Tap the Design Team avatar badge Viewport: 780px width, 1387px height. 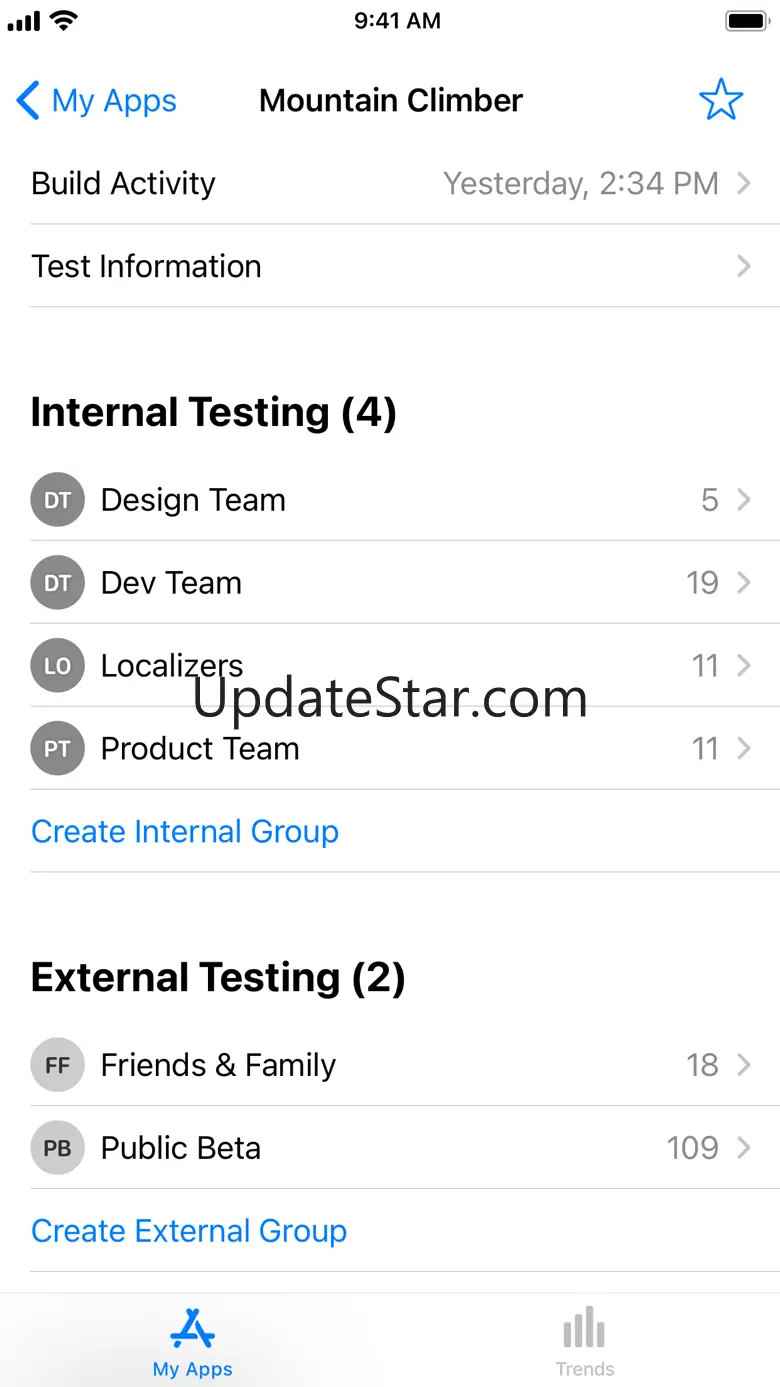[57, 500]
